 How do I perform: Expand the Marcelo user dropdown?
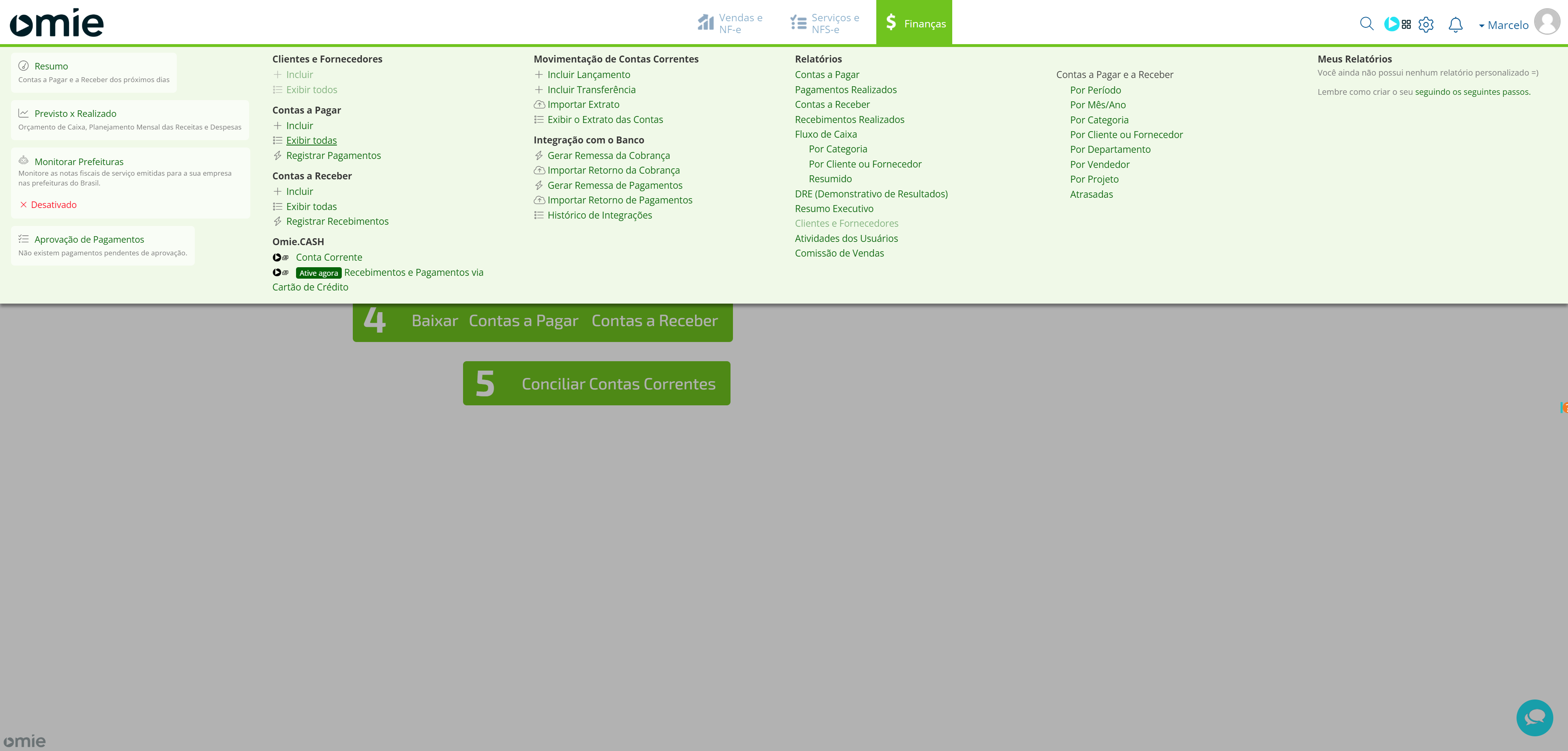pyautogui.click(x=1503, y=25)
